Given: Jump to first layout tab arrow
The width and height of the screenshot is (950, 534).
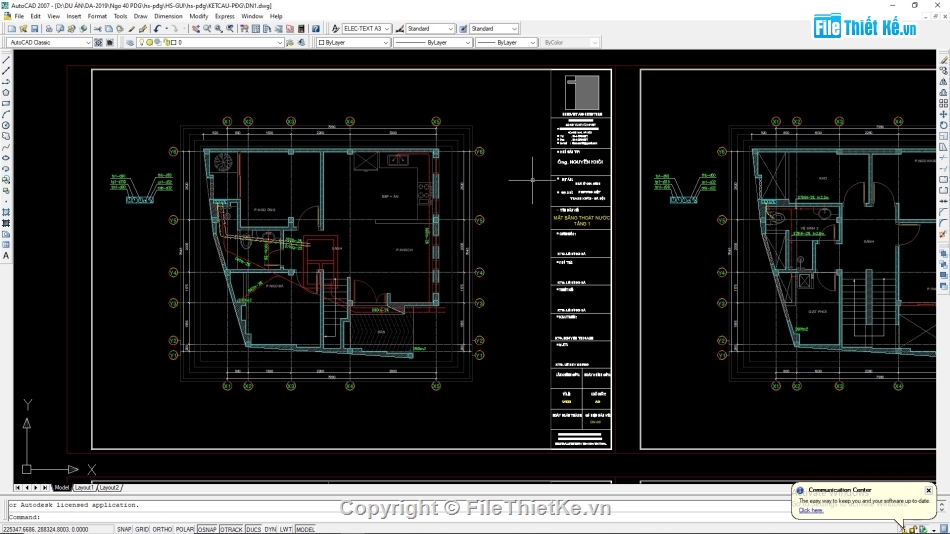Looking at the screenshot, I should click(18, 487).
